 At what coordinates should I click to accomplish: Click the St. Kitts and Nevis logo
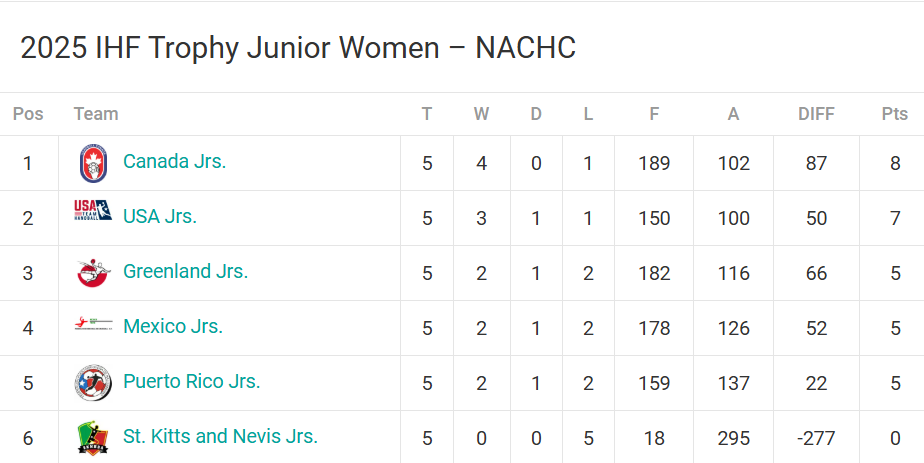click(93, 438)
